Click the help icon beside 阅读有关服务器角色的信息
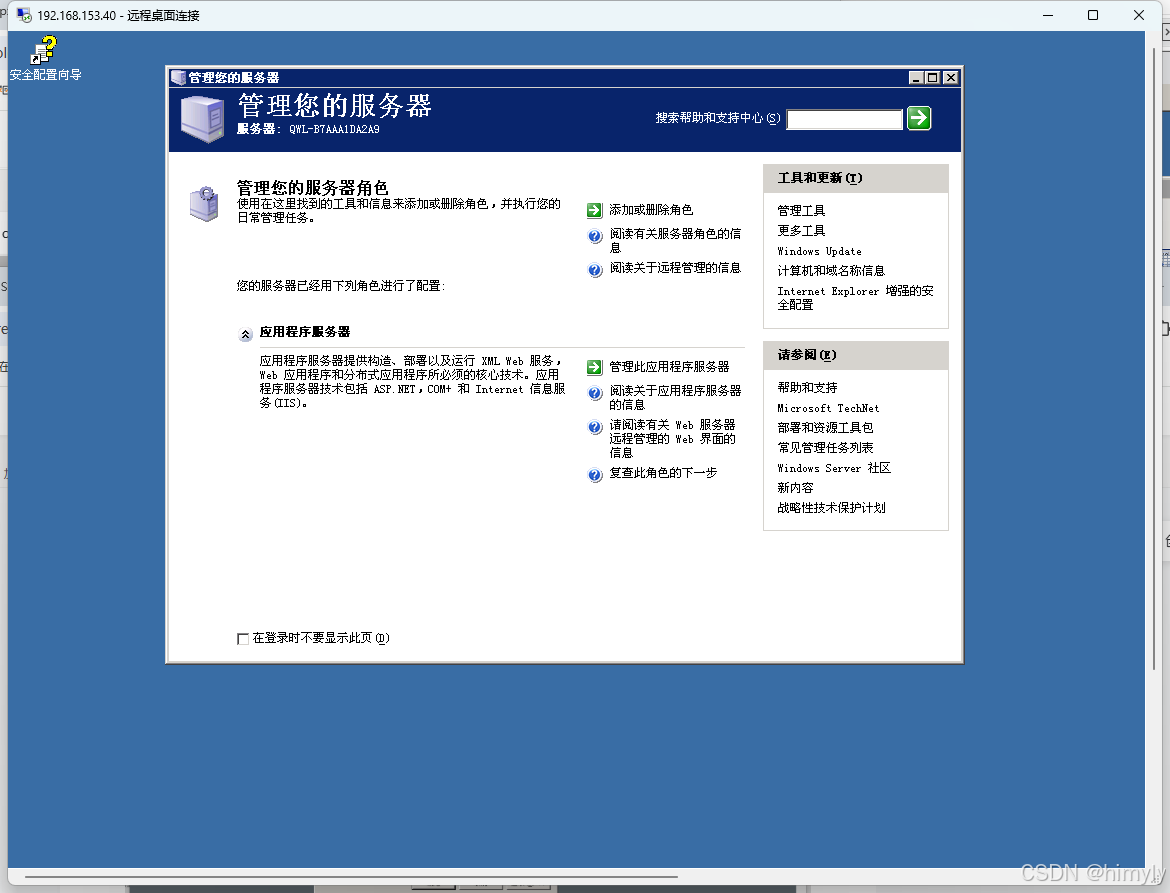This screenshot has width=1170, height=893. tap(595, 236)
